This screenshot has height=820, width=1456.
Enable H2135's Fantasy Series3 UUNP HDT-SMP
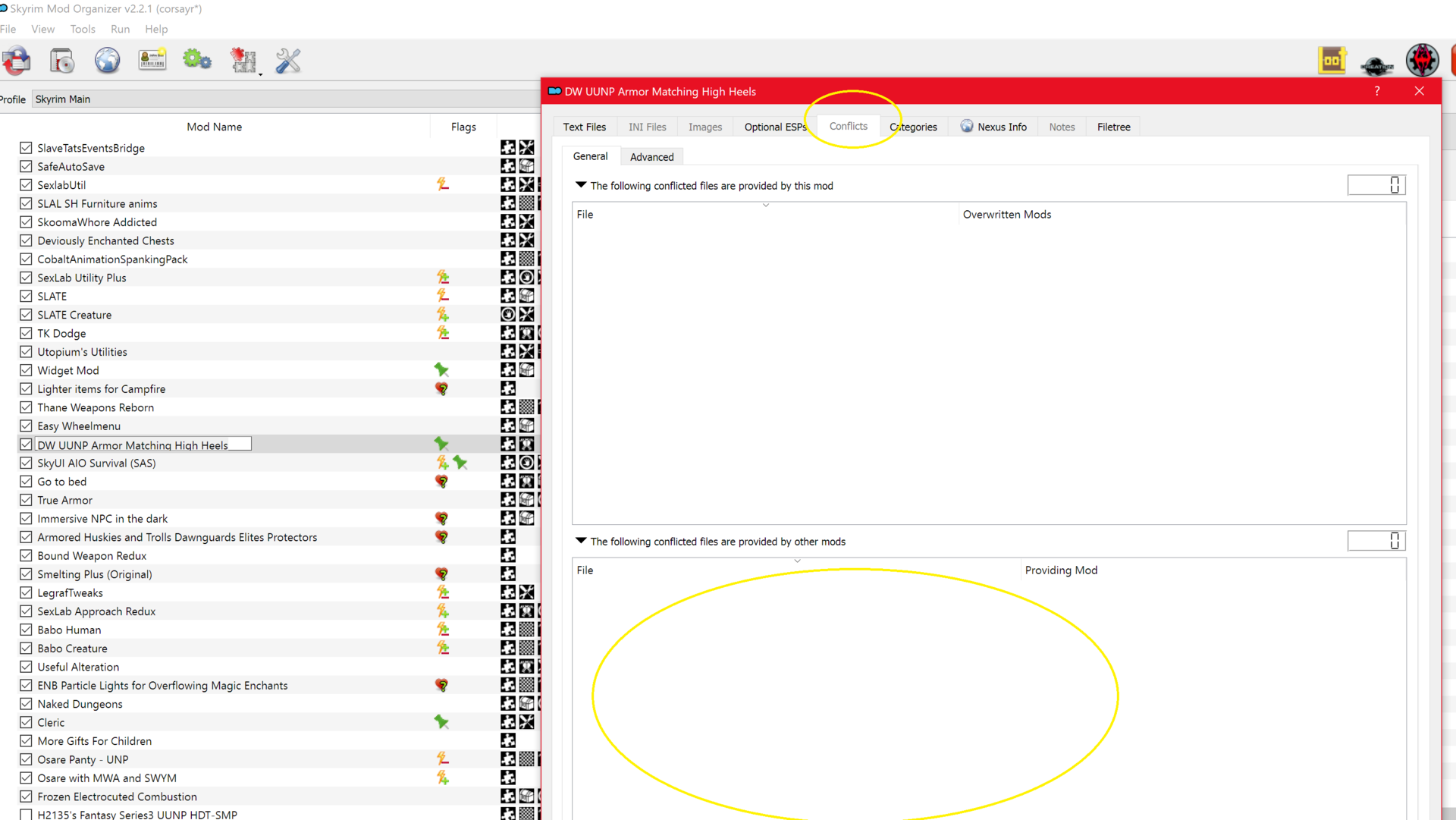point(26,815)
